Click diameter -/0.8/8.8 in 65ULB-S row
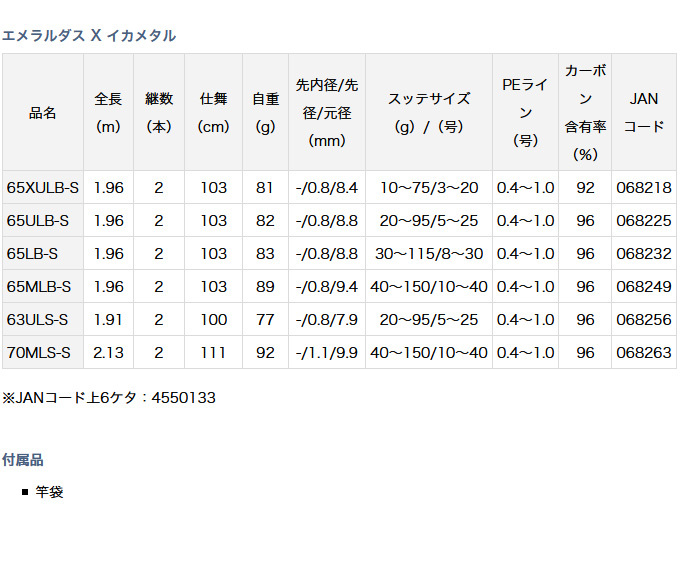The height and width of the screenshot is (572, 680). (327, 221)
